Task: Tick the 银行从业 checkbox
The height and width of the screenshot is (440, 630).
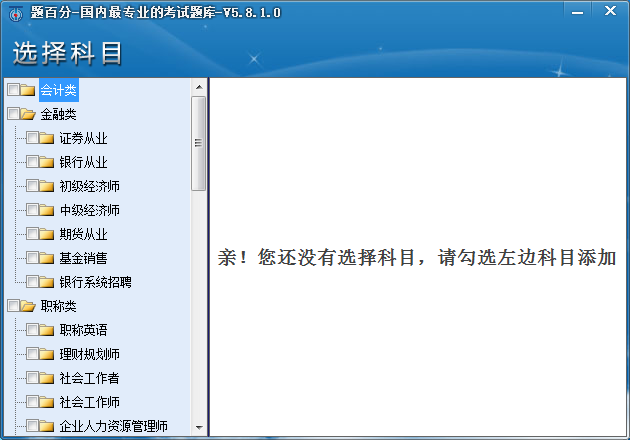Action: point(33,162)
